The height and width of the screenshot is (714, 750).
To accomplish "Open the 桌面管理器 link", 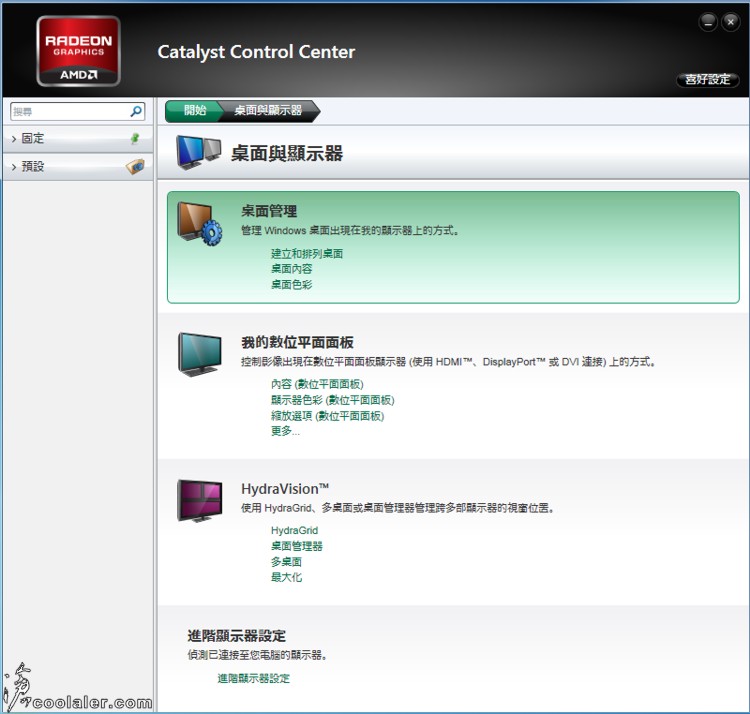I will tap(297, 546).
